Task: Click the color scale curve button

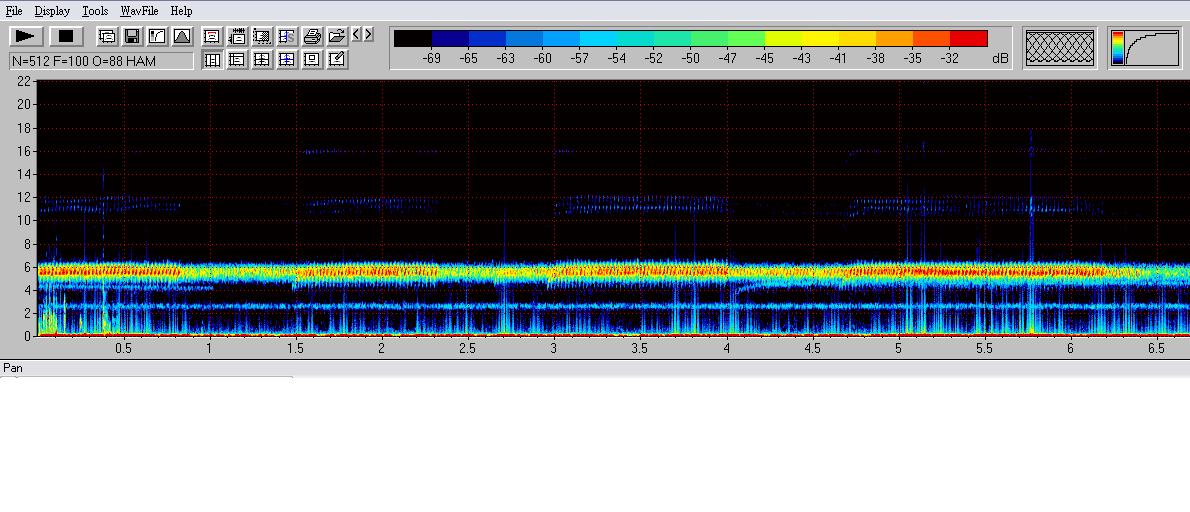Action: [x=1145, y=48]
